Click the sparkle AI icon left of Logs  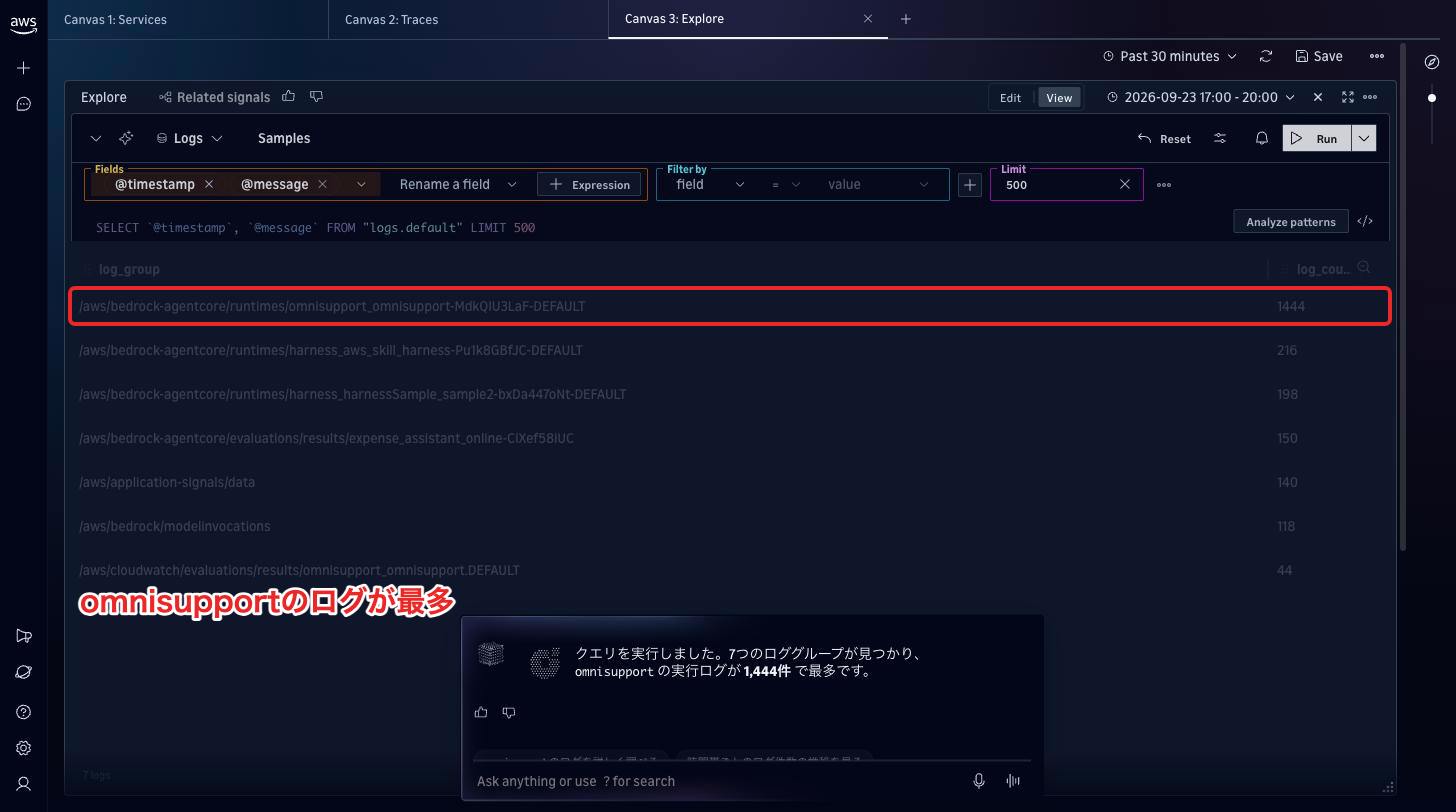[126, 138]
